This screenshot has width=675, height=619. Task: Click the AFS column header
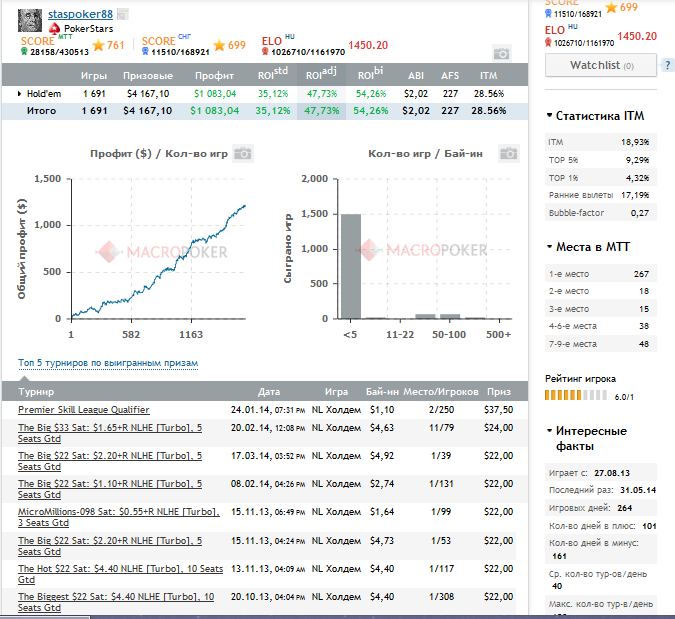pyautogui.click(x=450, y=76)
